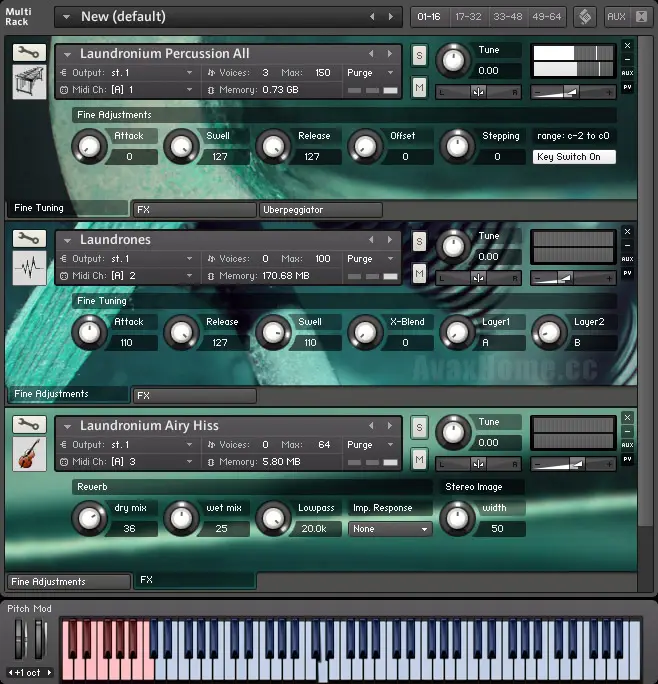Open Output dropdown for Laundronium Percussion All
The image size is (658, 684).
click(189, 72)
